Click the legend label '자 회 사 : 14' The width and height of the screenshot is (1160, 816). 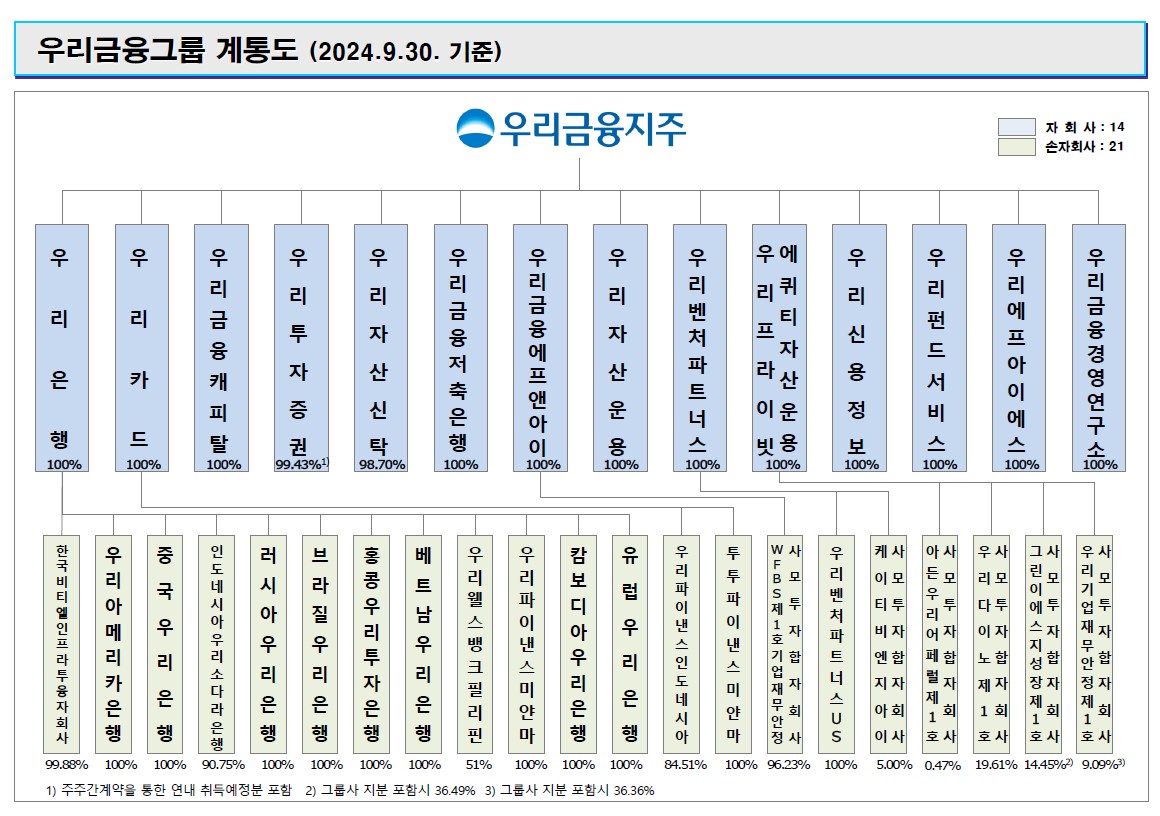tap(1085, 127)
